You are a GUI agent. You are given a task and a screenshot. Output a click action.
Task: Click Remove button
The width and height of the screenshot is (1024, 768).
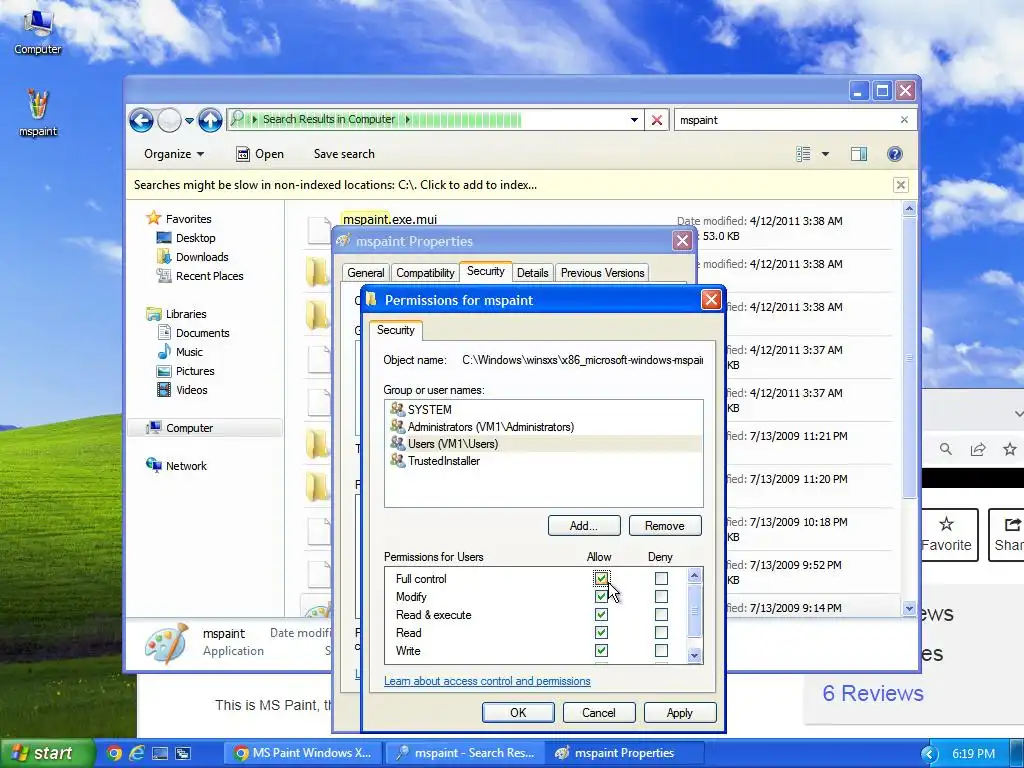tap(665, 526)
